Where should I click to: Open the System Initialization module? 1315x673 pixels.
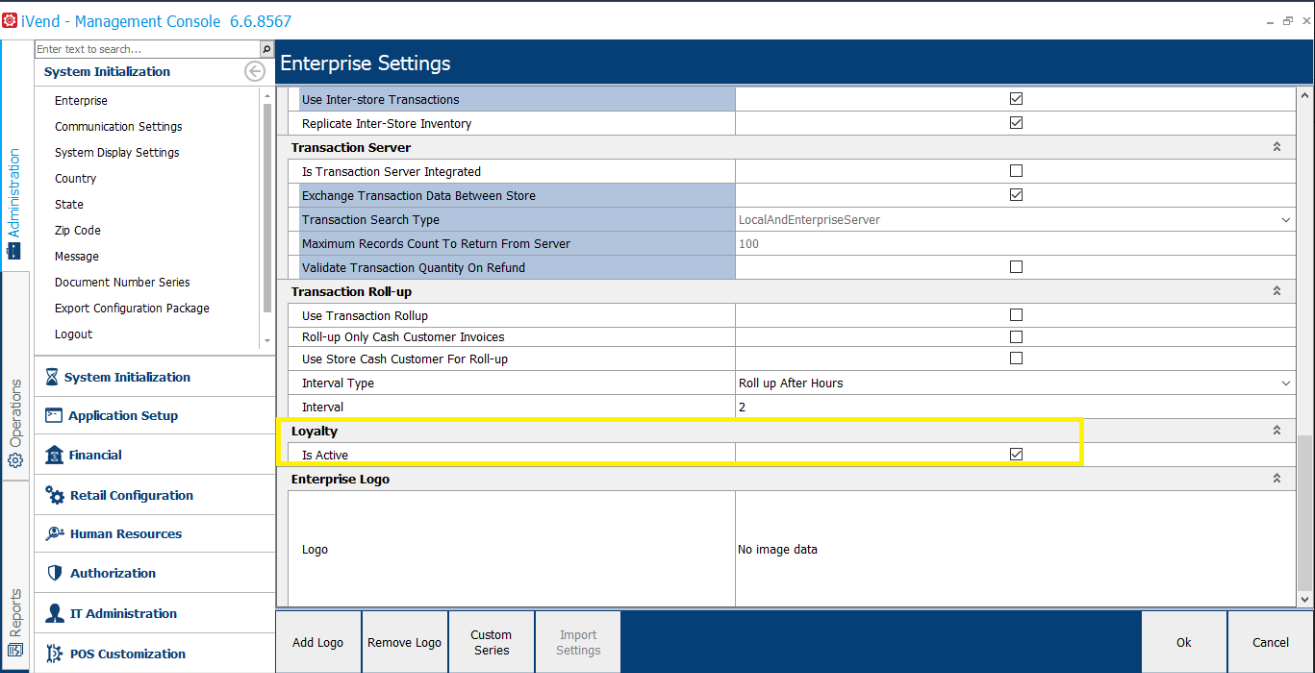point(155,377)
